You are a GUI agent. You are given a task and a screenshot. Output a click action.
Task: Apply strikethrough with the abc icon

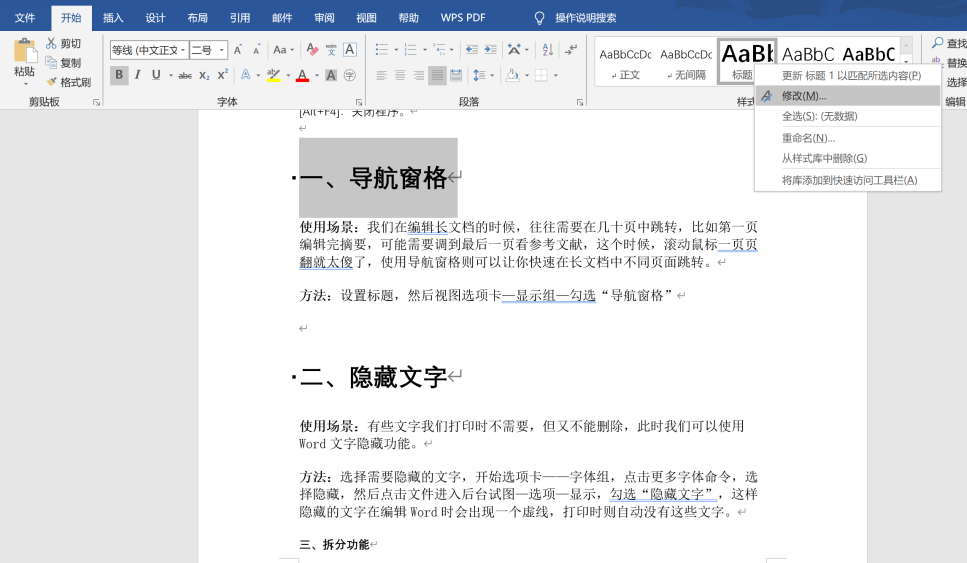(x=185, y=75)
